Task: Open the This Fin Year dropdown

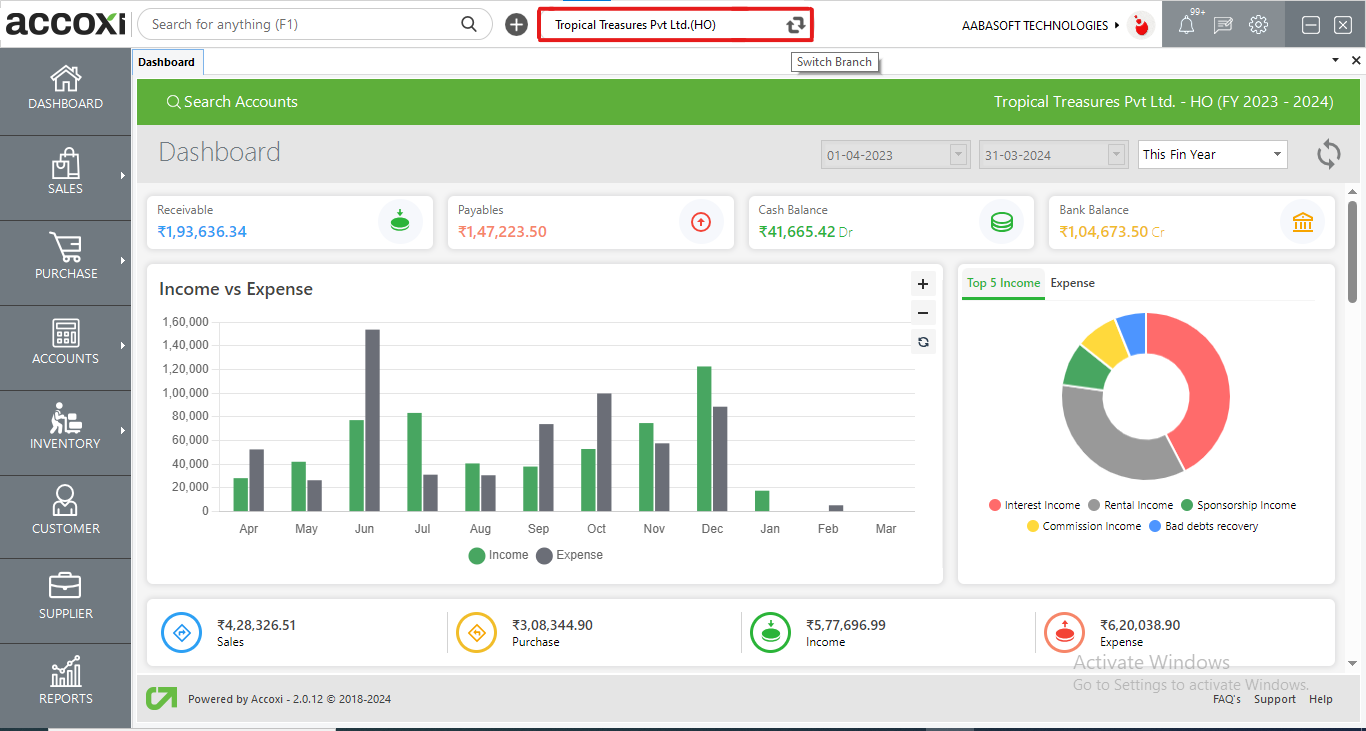Action: pyautogui.click(x=1213, y=155)
